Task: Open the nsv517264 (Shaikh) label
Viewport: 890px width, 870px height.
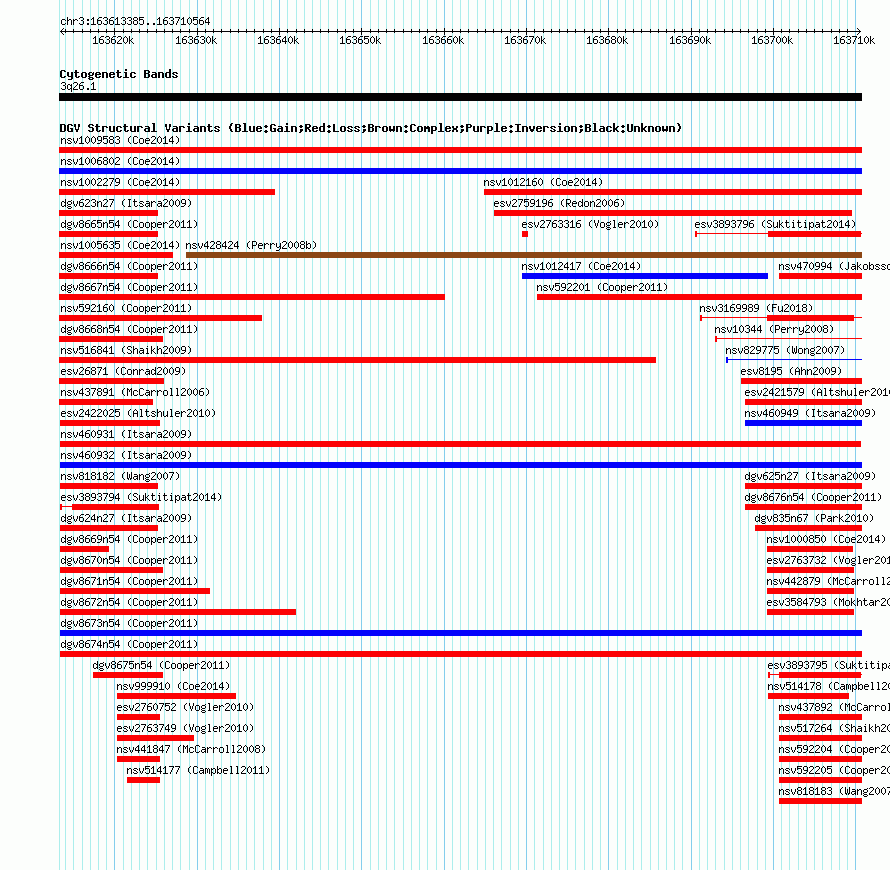Action: point(834,728)
